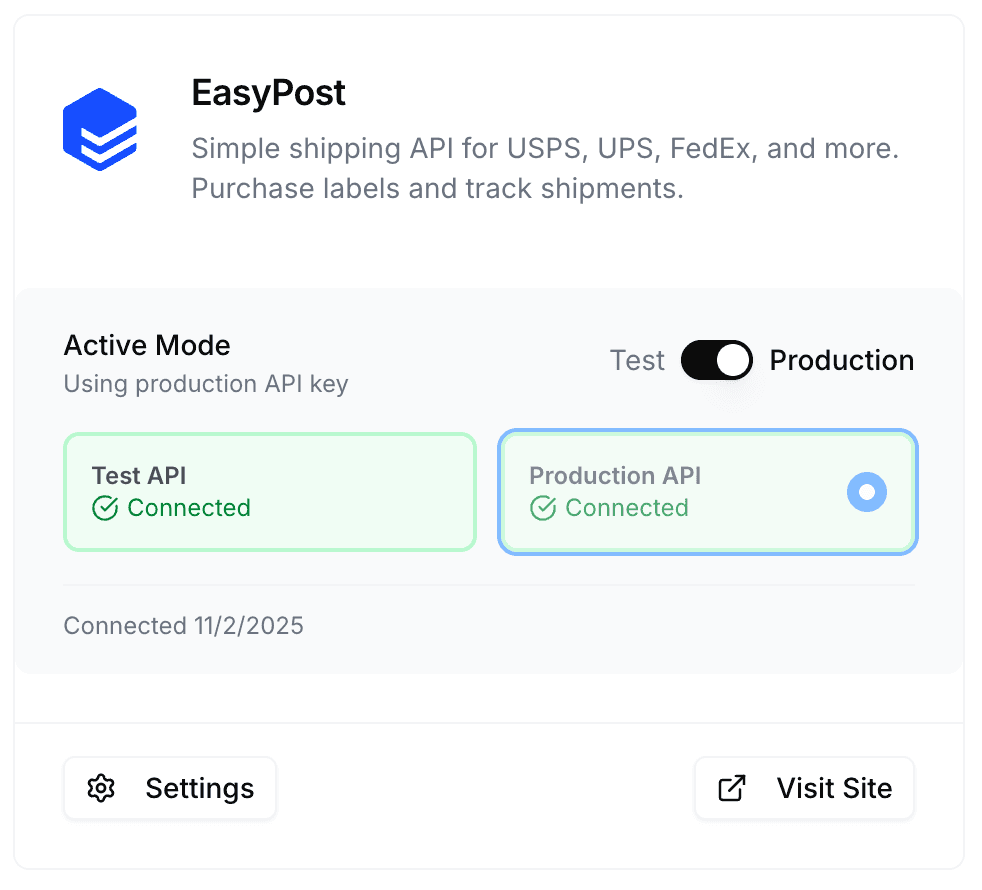This screenshot has width=982, height=890.
Task: Click the Connected 11/2/2025 date text
Action: point(183,625)
